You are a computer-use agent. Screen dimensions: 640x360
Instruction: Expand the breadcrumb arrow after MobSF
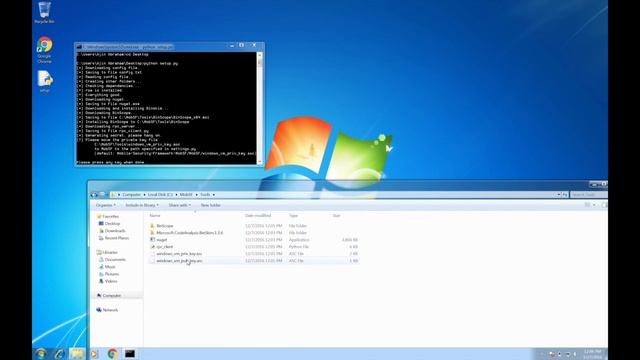pyautogui.click(x=196, y=195)
